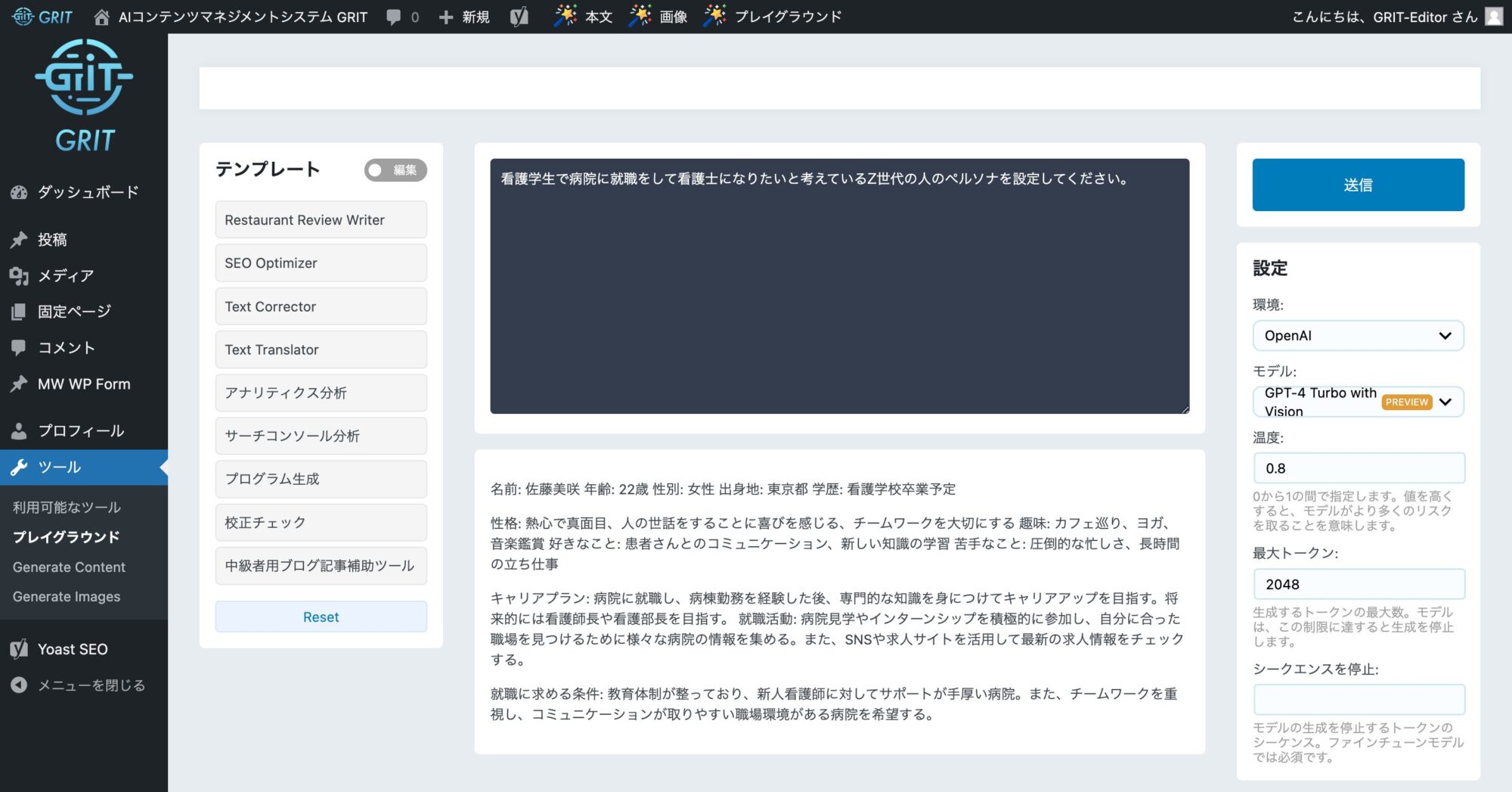The image size is (1512, 792).
Task: Click the Reset button under templates
Action: point(321,617)
